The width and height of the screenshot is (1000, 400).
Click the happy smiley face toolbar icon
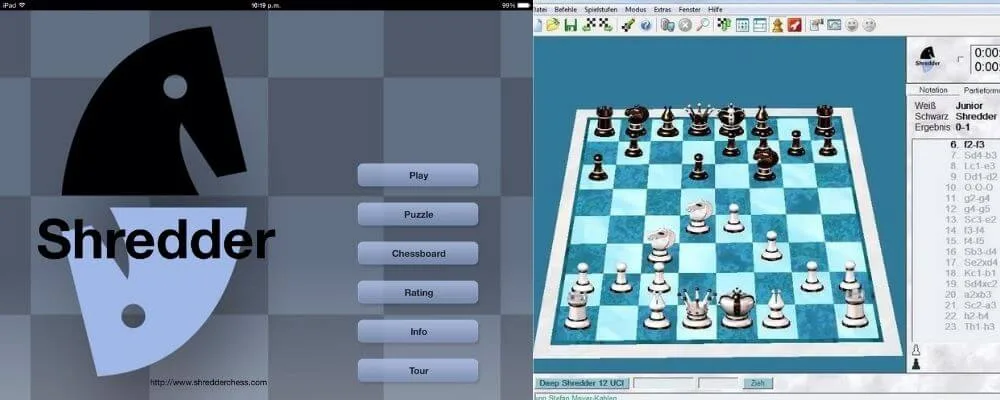pyautogui.click(x=852, y=25)
